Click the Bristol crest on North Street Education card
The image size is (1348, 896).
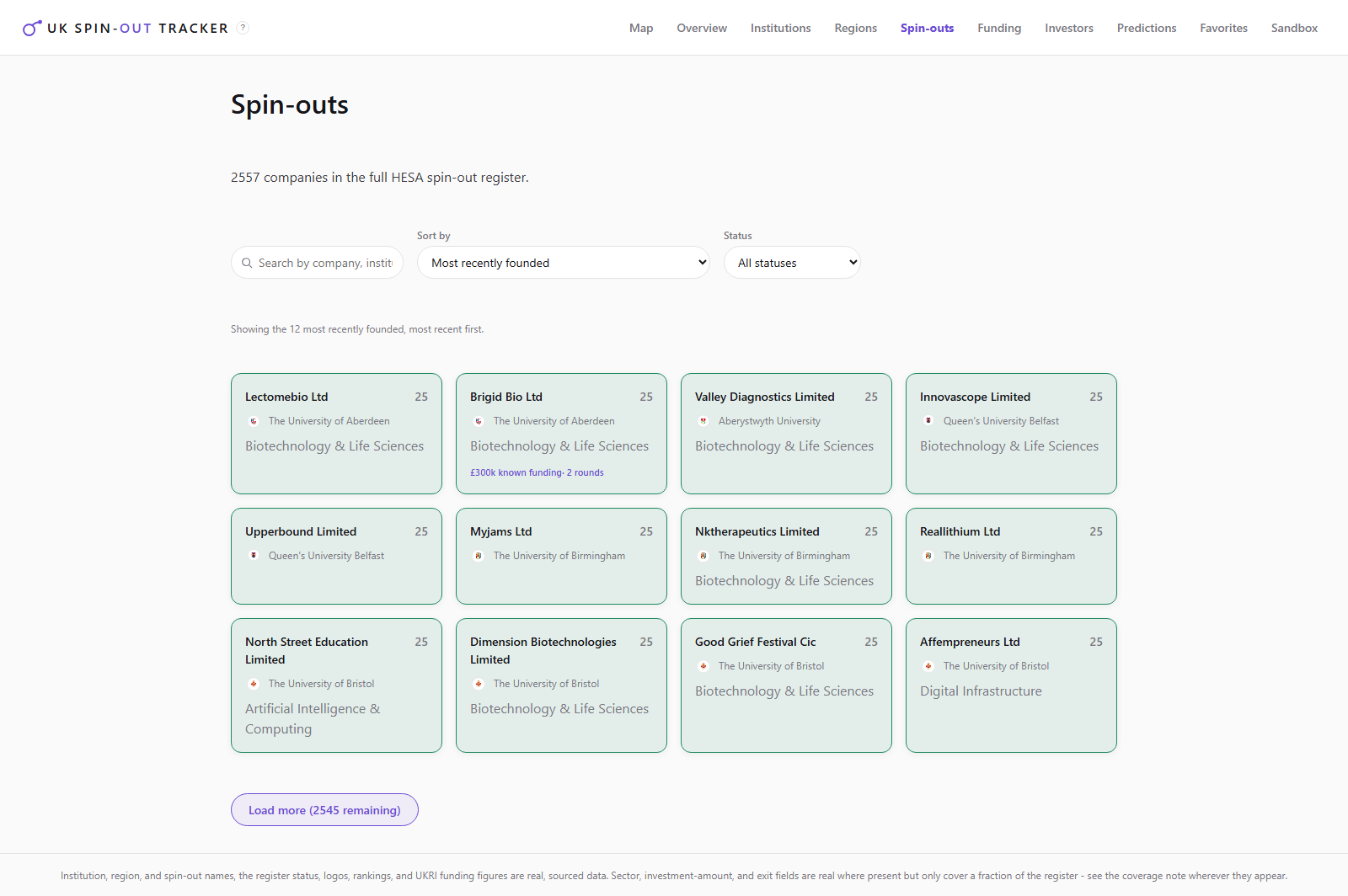click(254, 684)
